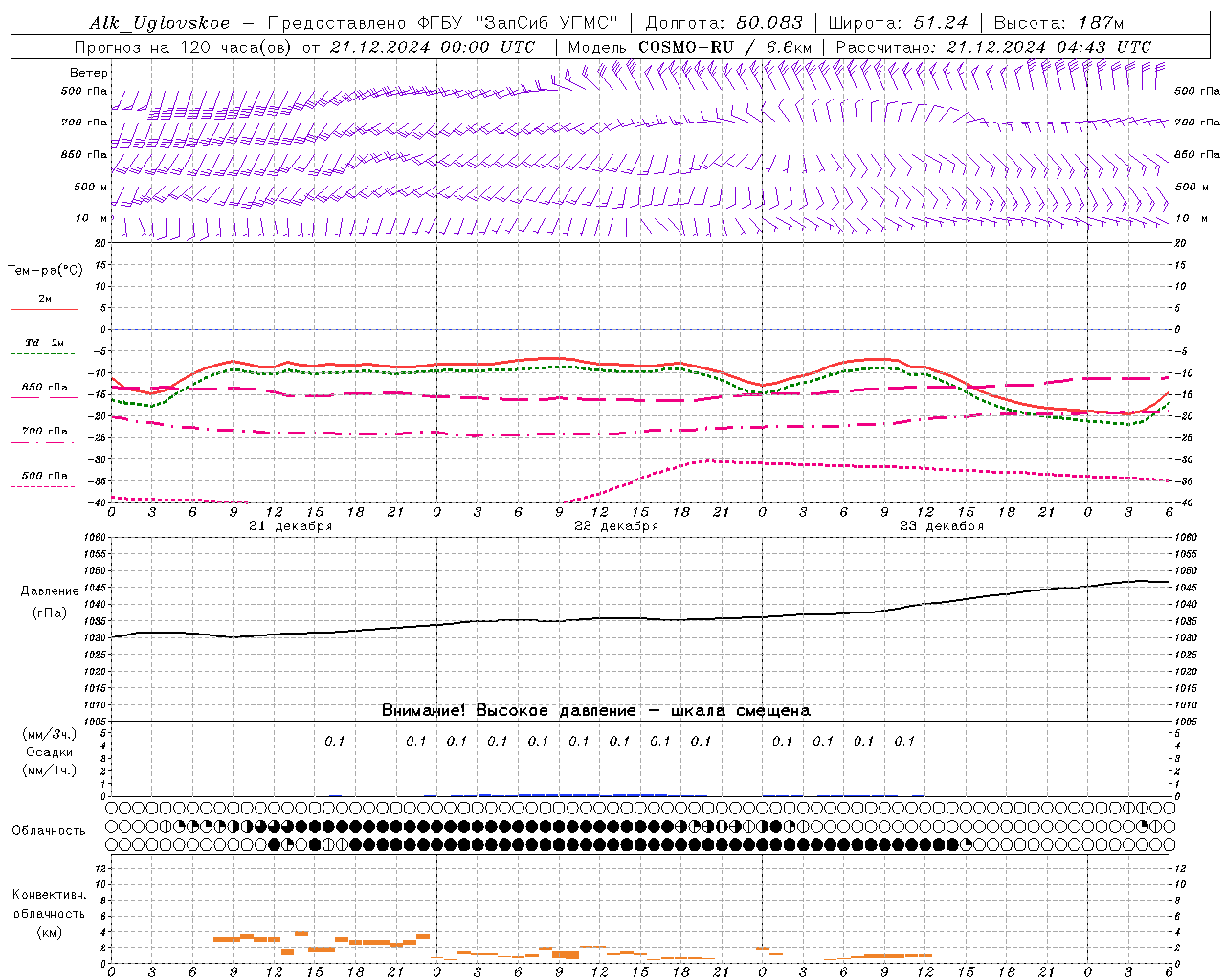Select the forecast header Прогноз на 120 часа(ов)
The image size is (1225, 980).
(x=185, y=47)
